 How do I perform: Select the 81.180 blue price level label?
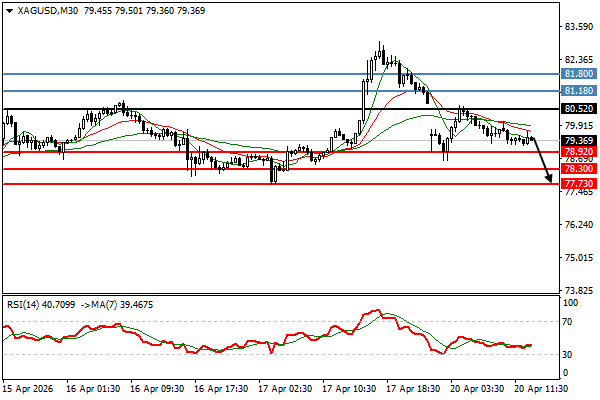577,91
